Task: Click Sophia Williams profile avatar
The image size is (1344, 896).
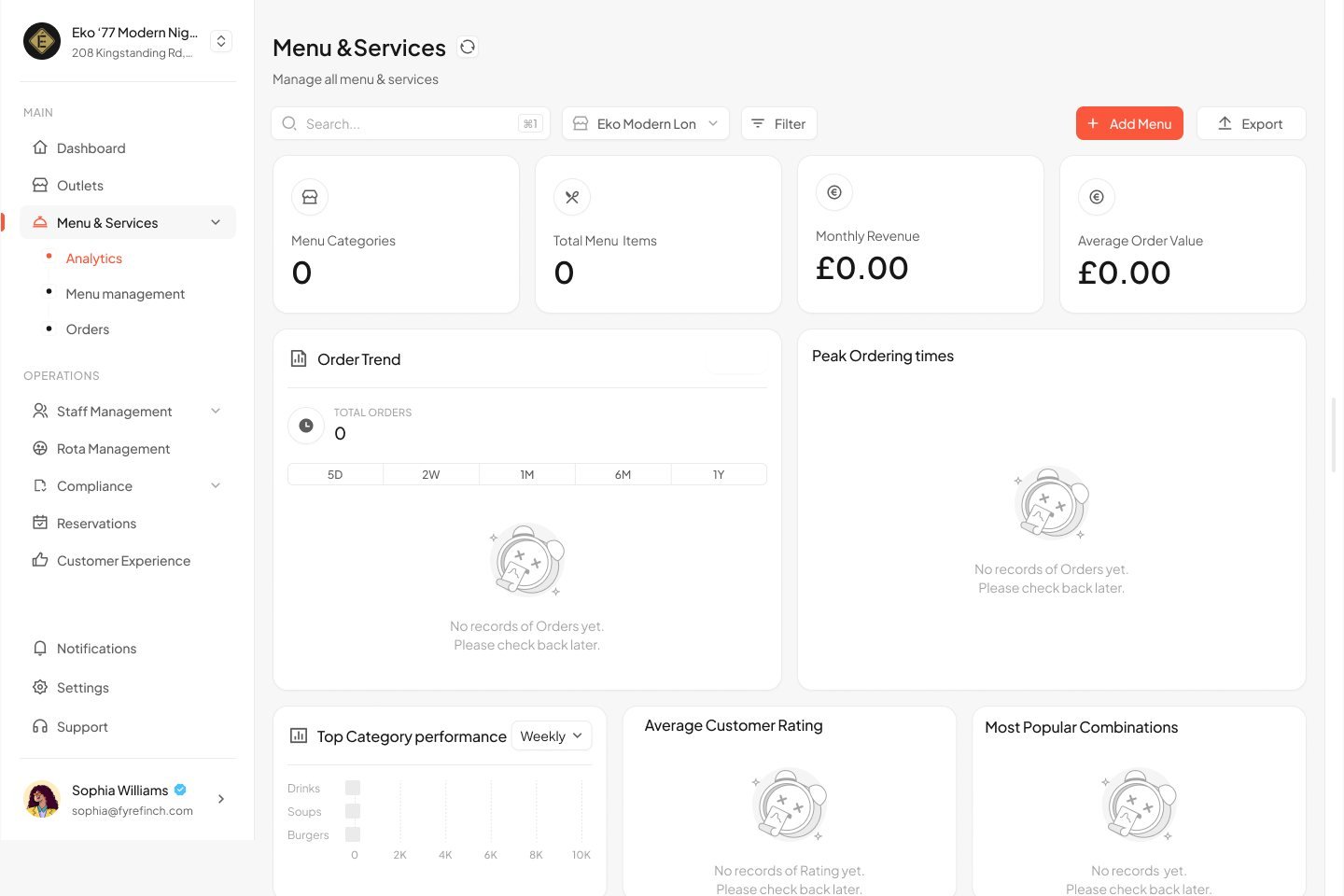Action: coord(42,799)
